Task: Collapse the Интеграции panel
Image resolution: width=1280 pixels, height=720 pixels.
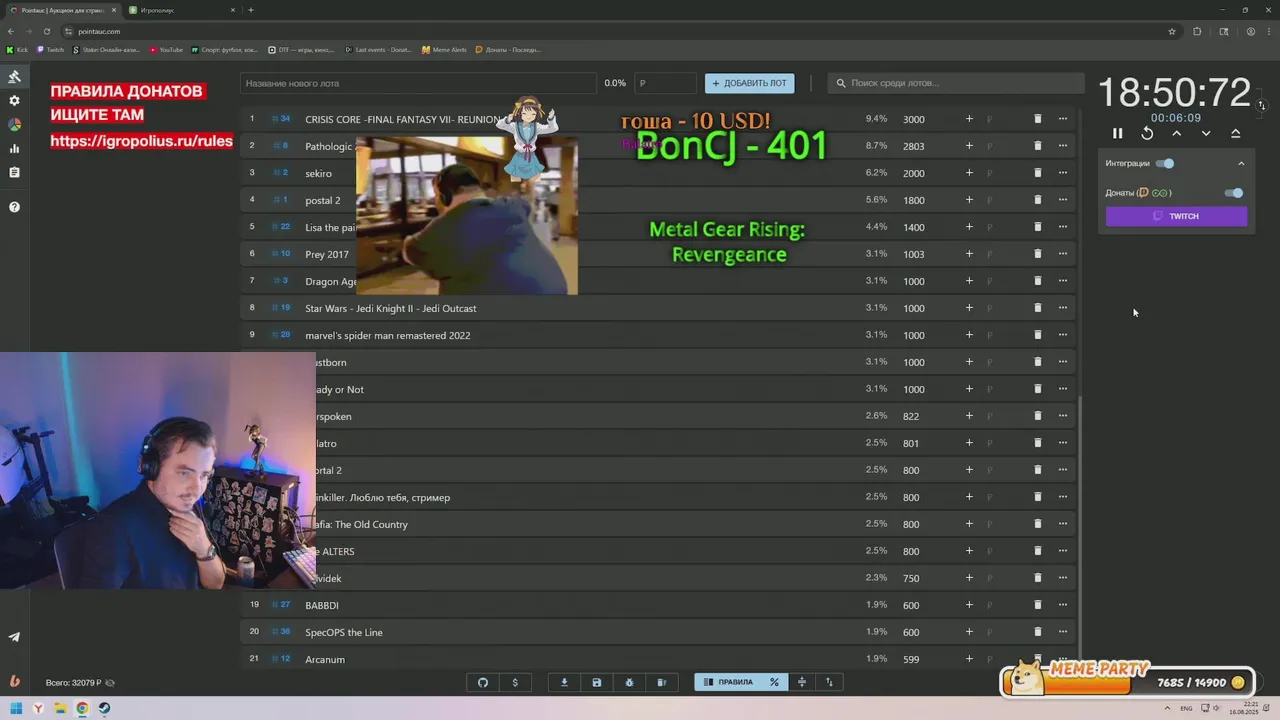Action: [1241, 164]
